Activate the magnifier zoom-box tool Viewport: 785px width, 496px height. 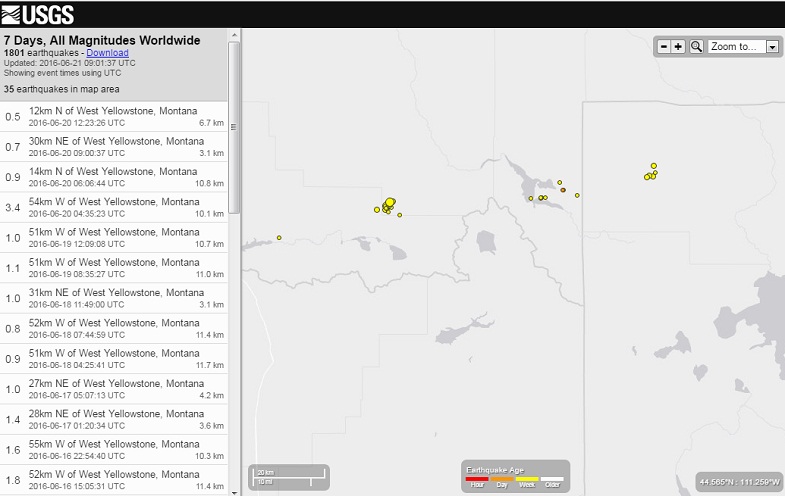pyautogui.click(x=696, y=47)
